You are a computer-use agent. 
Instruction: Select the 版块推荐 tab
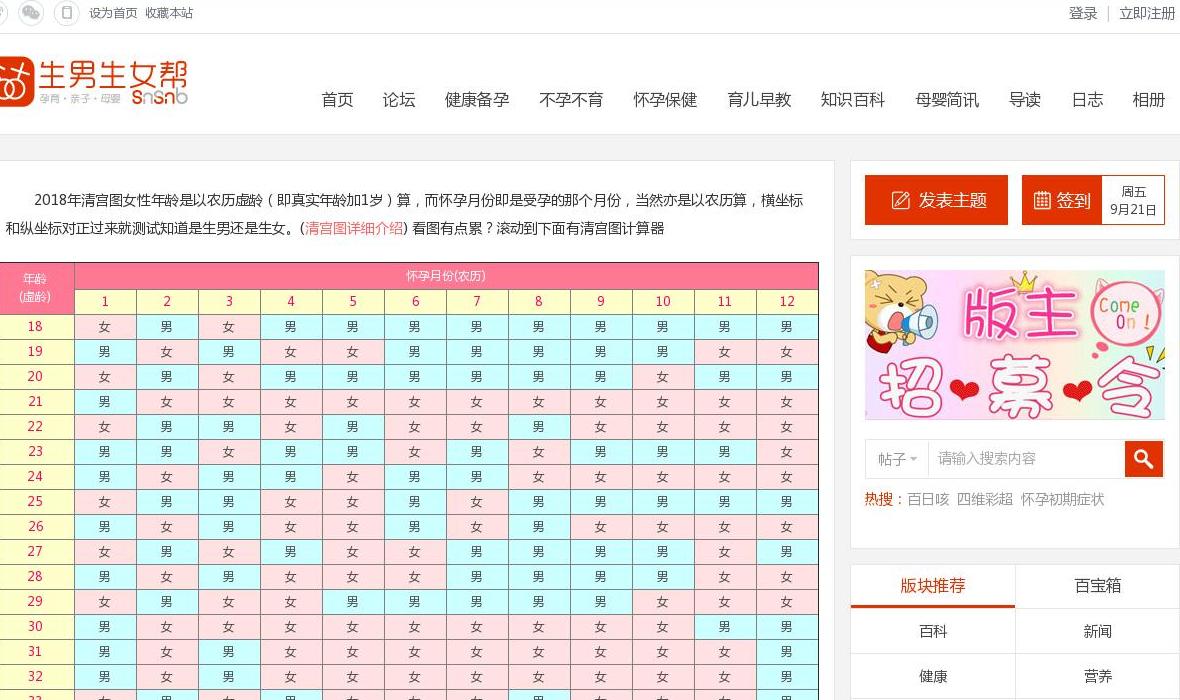point(932,586)
